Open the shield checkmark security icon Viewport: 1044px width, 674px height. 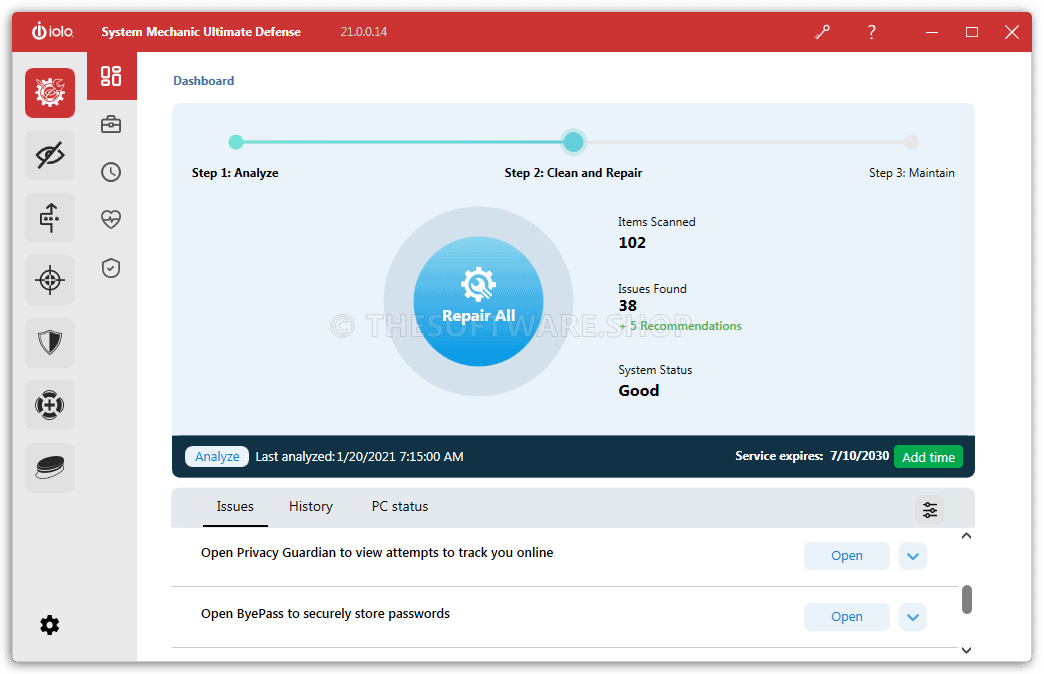(x=111, y=268)
